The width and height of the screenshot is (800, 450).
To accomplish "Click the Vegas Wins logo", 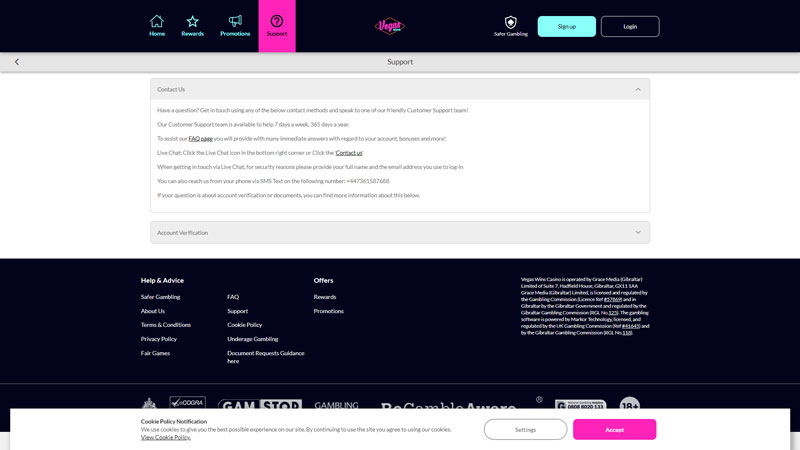I will 390,26.
